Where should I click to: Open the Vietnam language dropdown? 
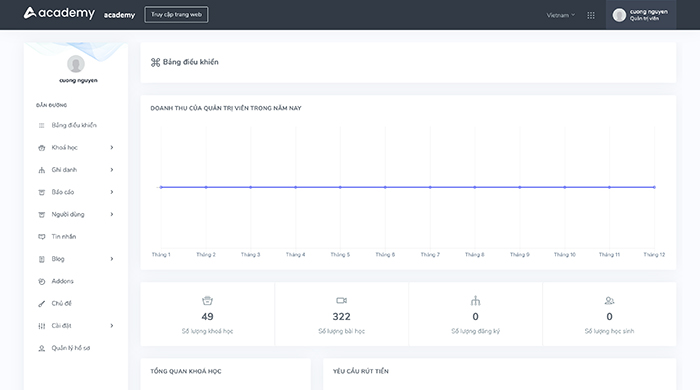point(561,15)
